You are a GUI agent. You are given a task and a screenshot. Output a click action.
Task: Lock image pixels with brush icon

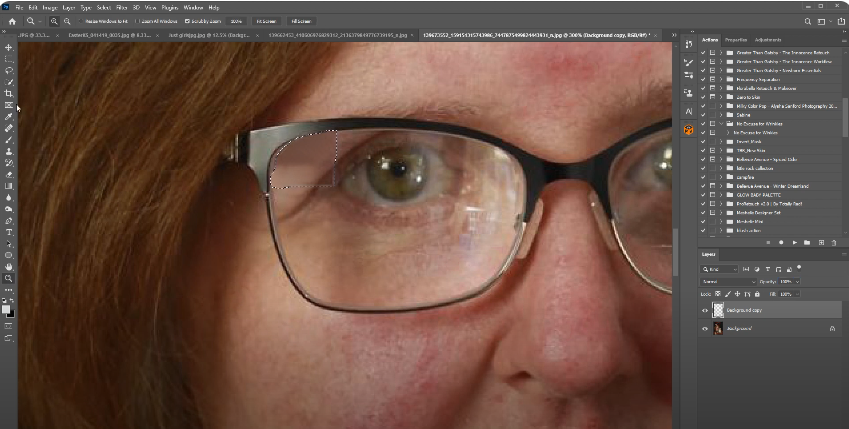728,294
